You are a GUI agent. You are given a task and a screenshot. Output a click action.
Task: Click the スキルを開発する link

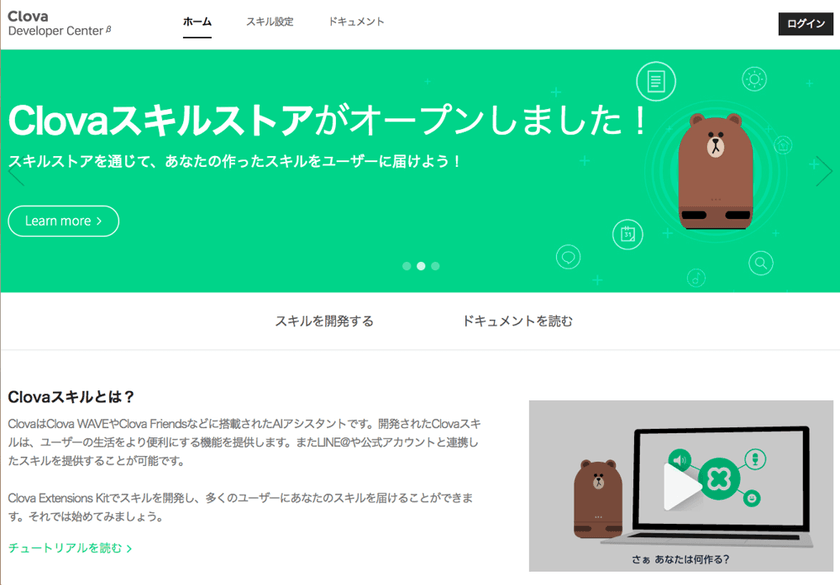[x=324, y=321]
